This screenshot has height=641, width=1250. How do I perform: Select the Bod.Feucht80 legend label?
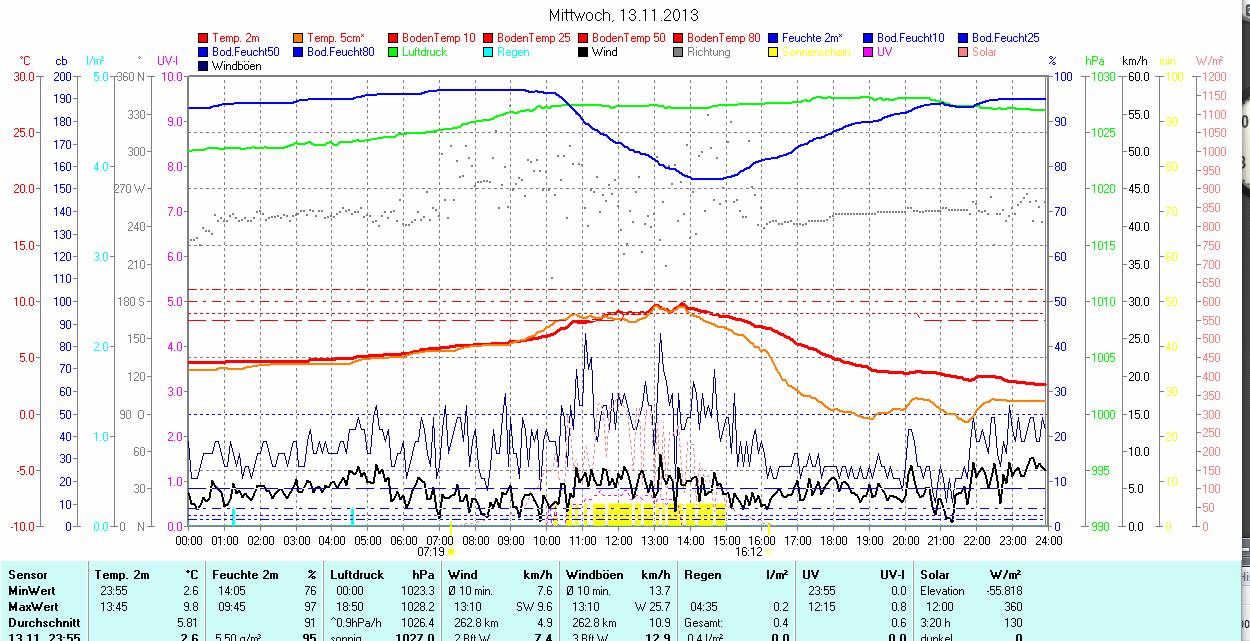tap(340, 52)
